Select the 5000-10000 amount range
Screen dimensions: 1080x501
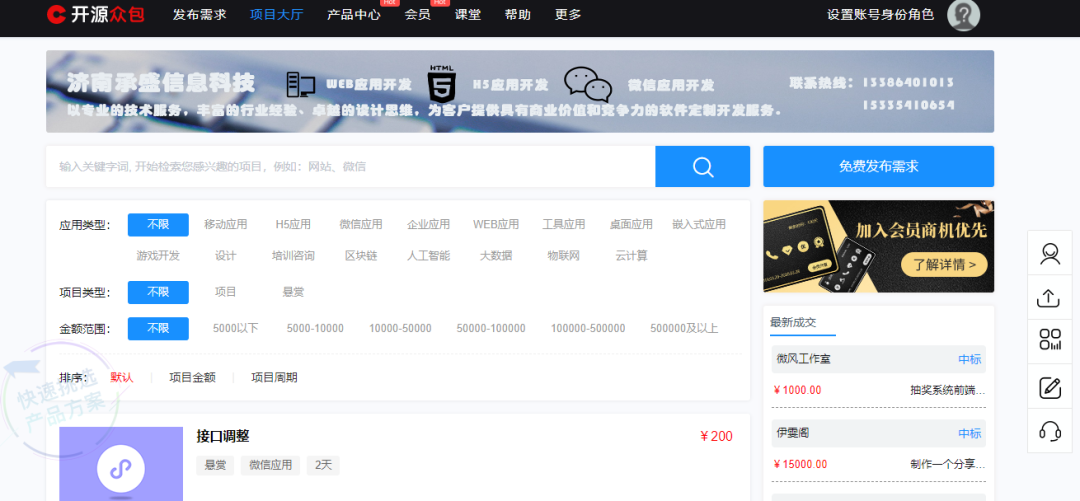tap(315, 329)
